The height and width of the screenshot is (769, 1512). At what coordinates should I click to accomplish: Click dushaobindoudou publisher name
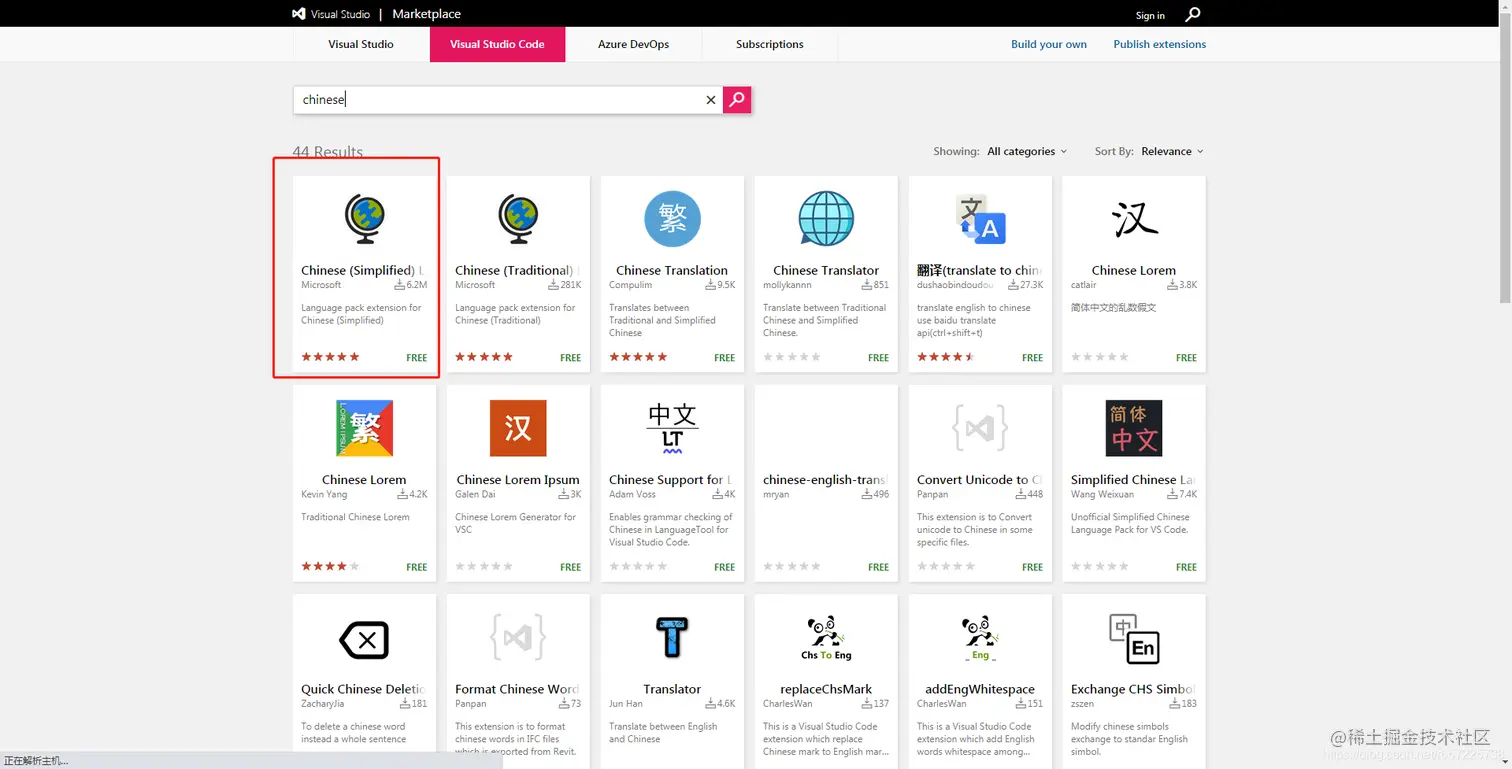point(953,285)
